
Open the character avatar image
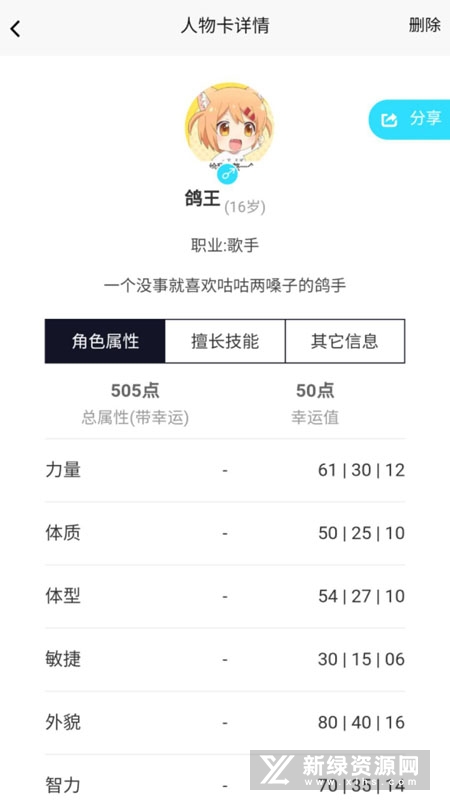point(229,125)
